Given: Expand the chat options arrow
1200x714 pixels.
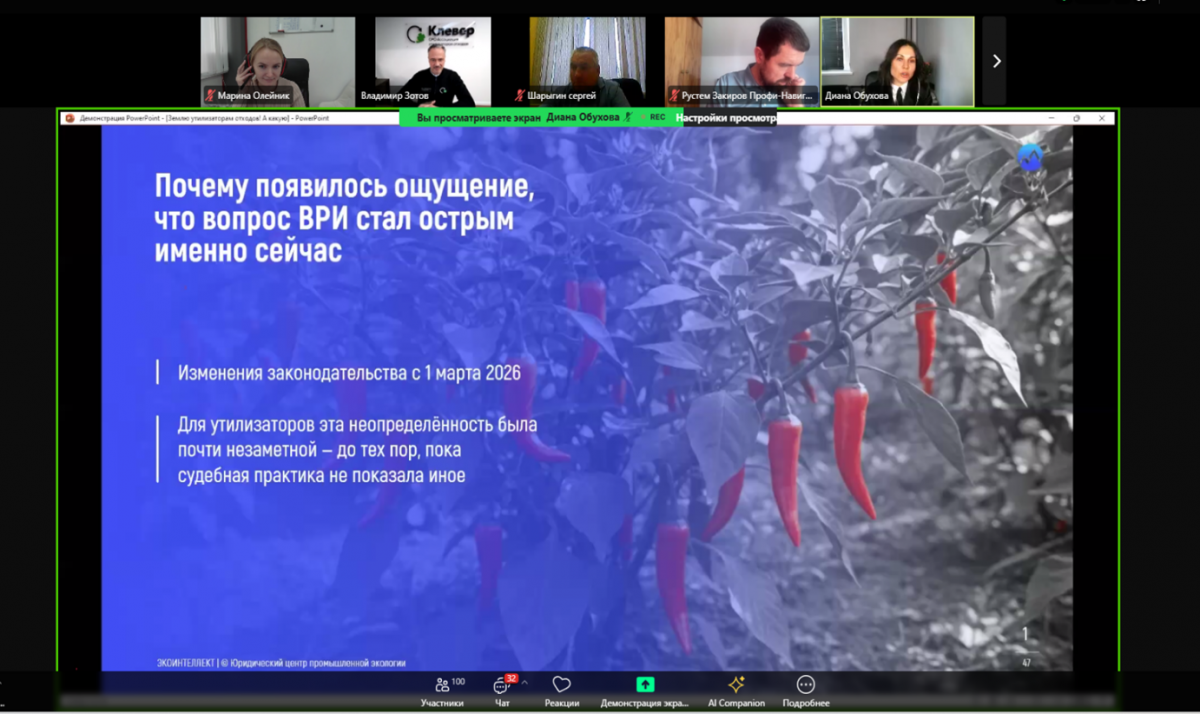Looking at the screenshot, I should pos(525,683).
